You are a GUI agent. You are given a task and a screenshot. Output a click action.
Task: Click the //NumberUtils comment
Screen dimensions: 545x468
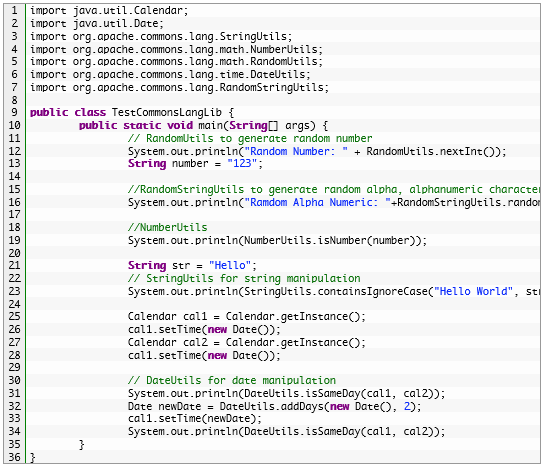pos(167,227)
